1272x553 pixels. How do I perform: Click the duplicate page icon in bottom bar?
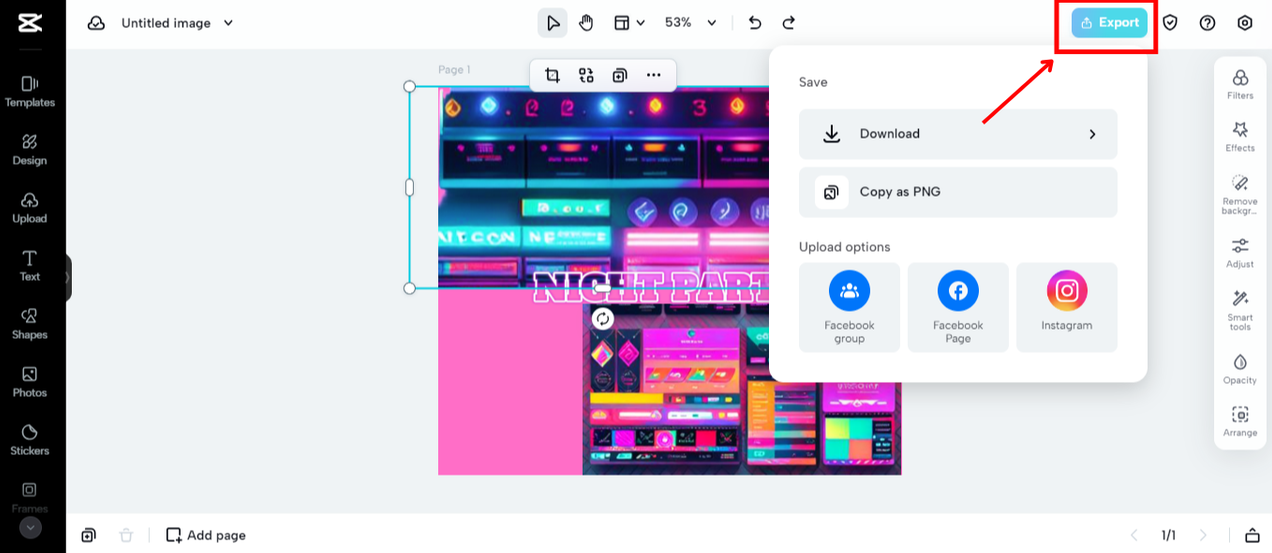tap(89, 535)
